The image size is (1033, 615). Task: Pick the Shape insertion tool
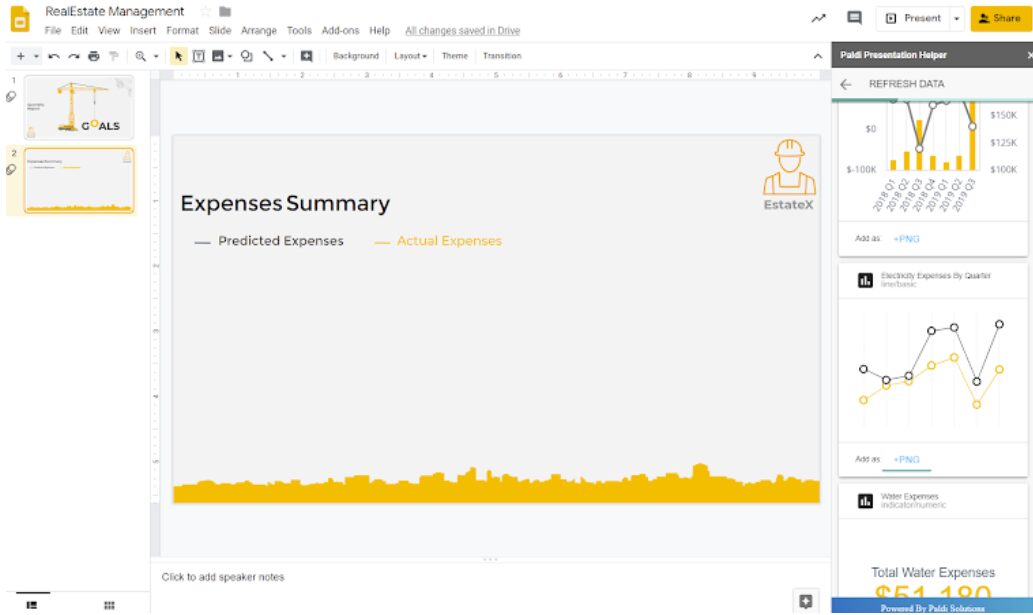click(x=245, y=56)
